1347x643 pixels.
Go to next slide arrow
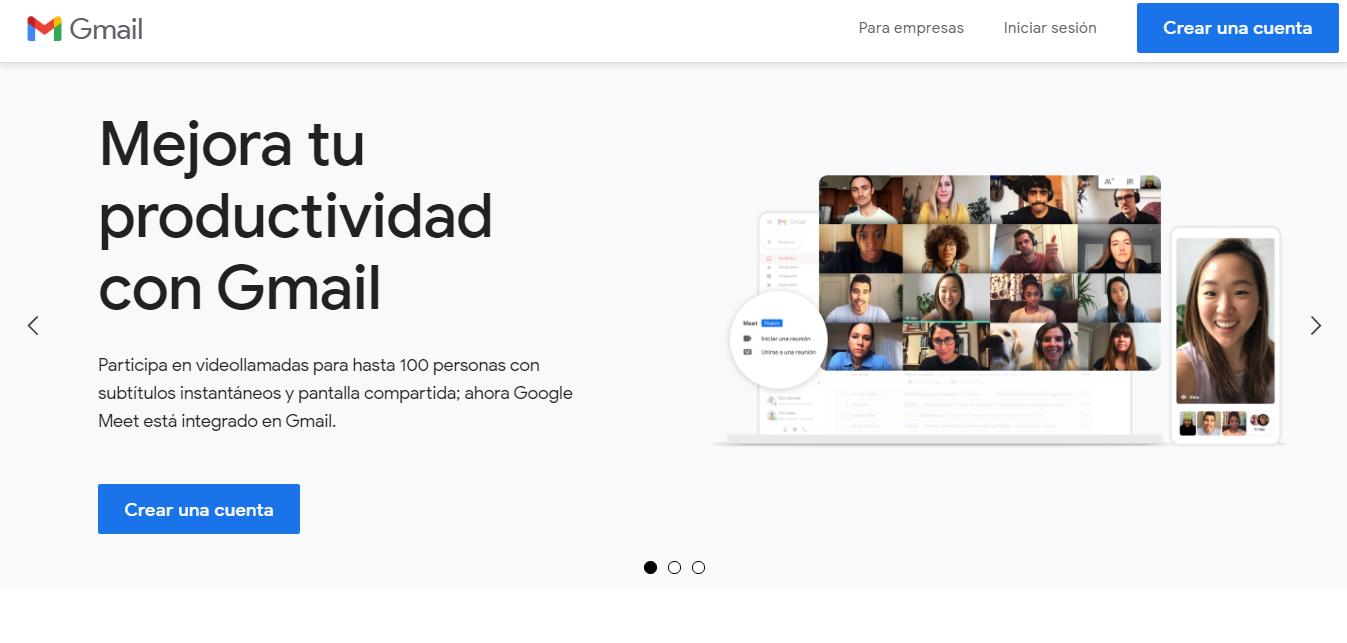(1315, 325)
